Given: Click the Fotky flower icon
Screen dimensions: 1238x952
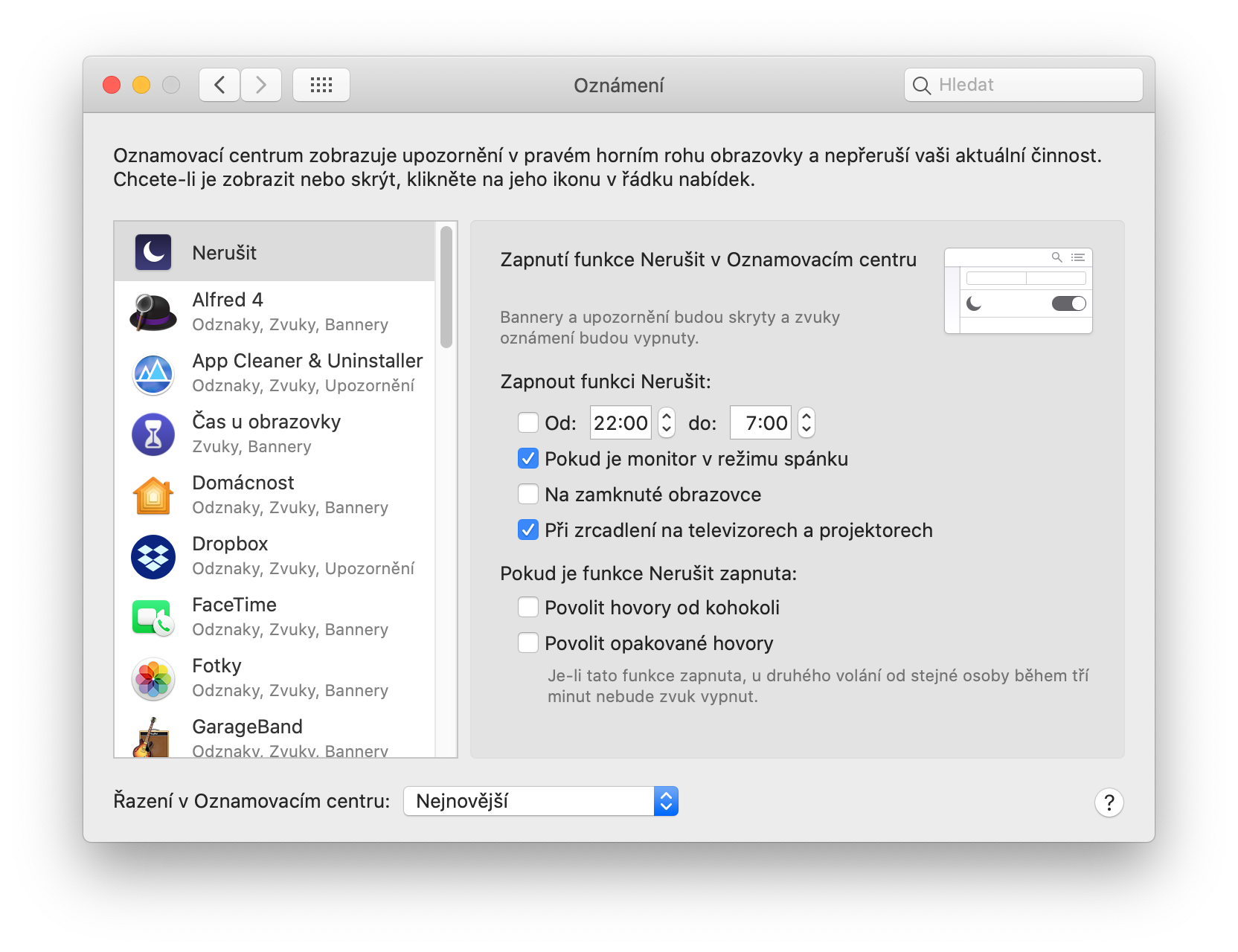Looking at the screenshot, I should (x=153, y=679).
